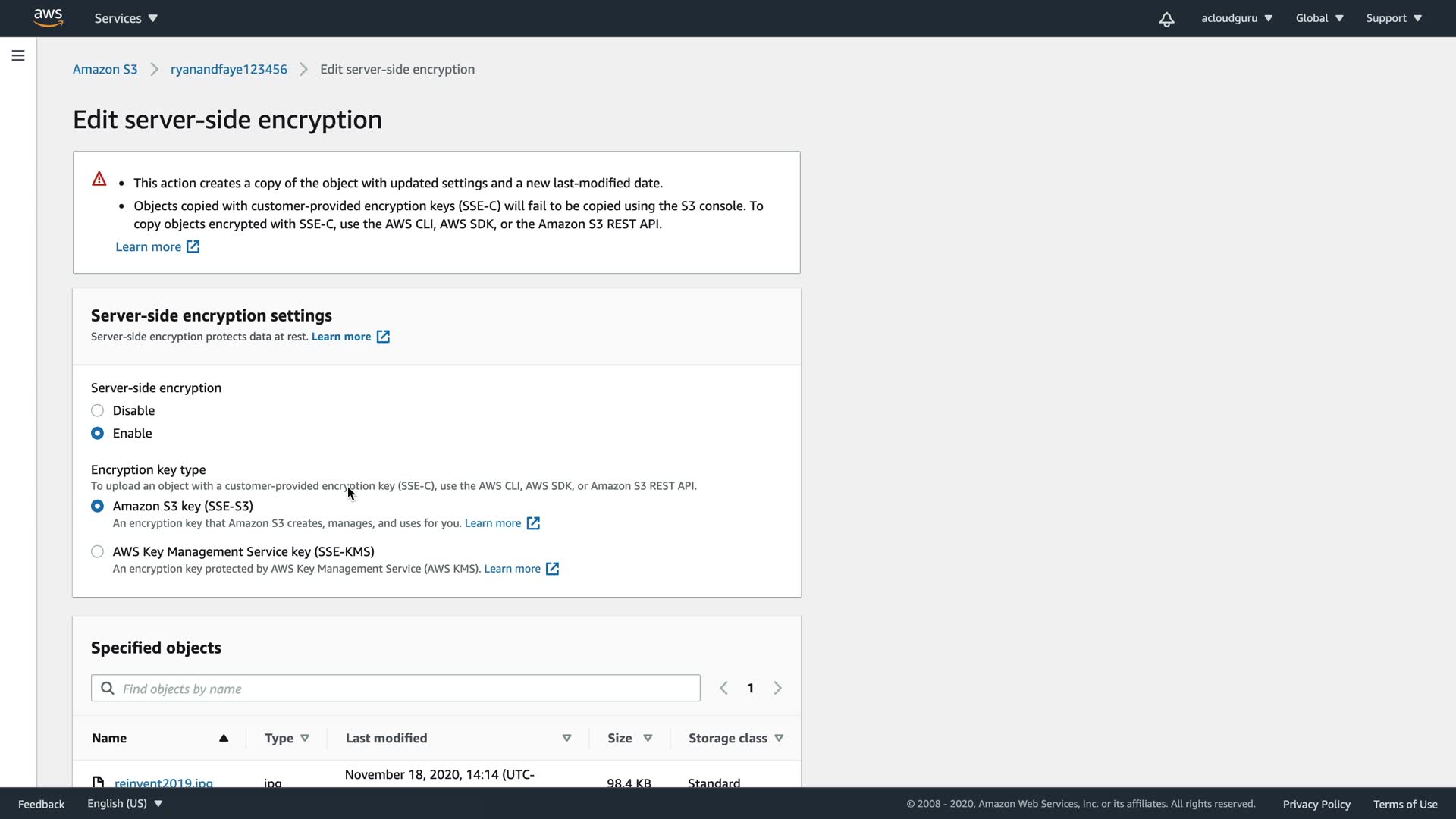Choose AWS Key Management Service key (SSE-KMS)

97,551
